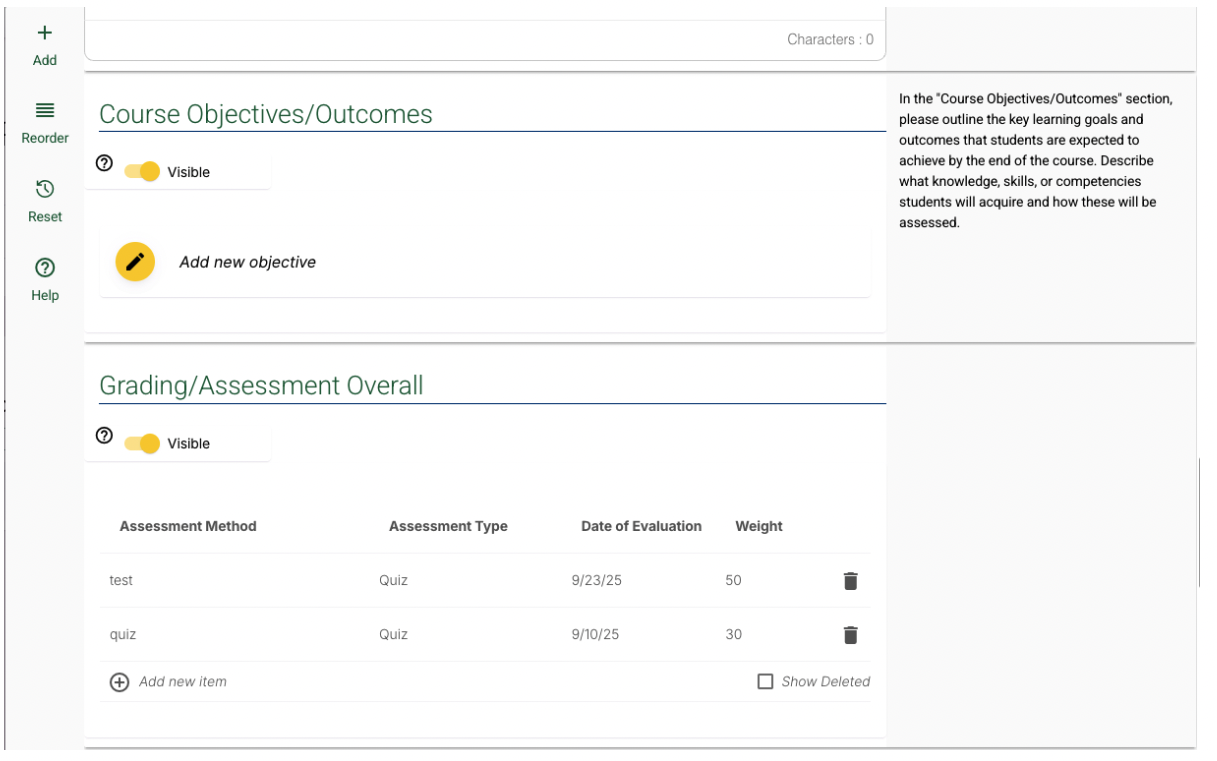Check the Show Deleted checkbox

coord(765,682)
